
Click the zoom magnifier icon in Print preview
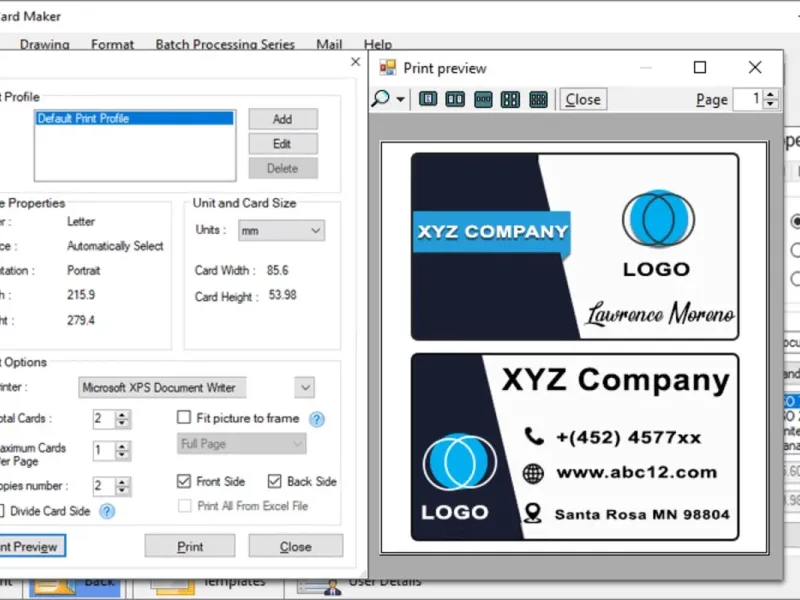click(x=381, y=98)
